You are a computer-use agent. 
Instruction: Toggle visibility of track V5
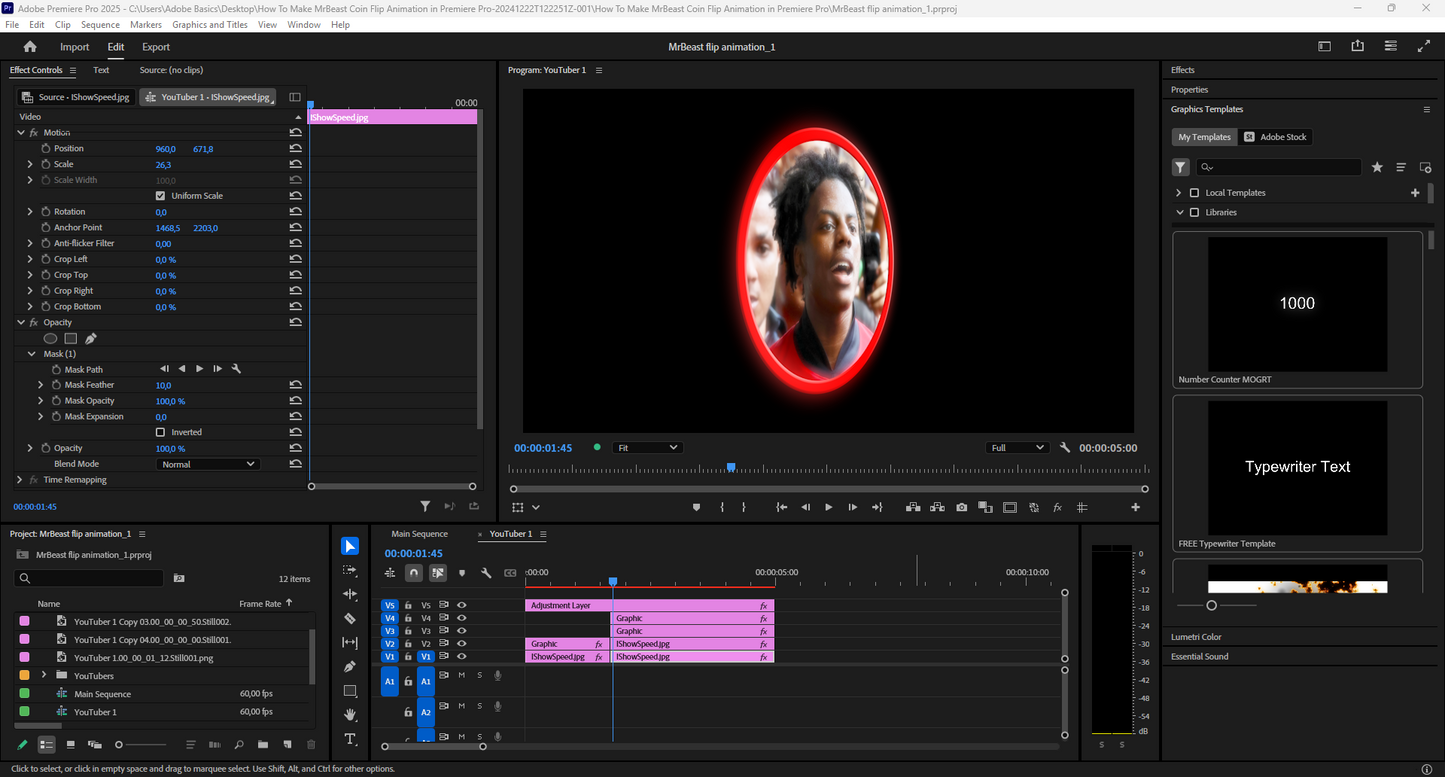point(462,605)
